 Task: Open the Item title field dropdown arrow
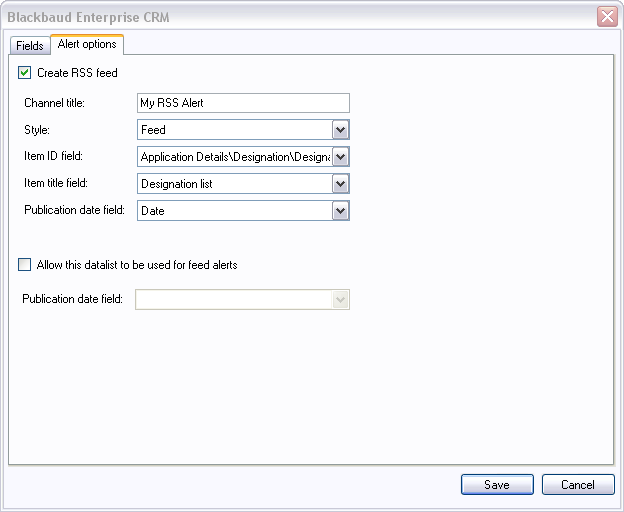[340, 184]
